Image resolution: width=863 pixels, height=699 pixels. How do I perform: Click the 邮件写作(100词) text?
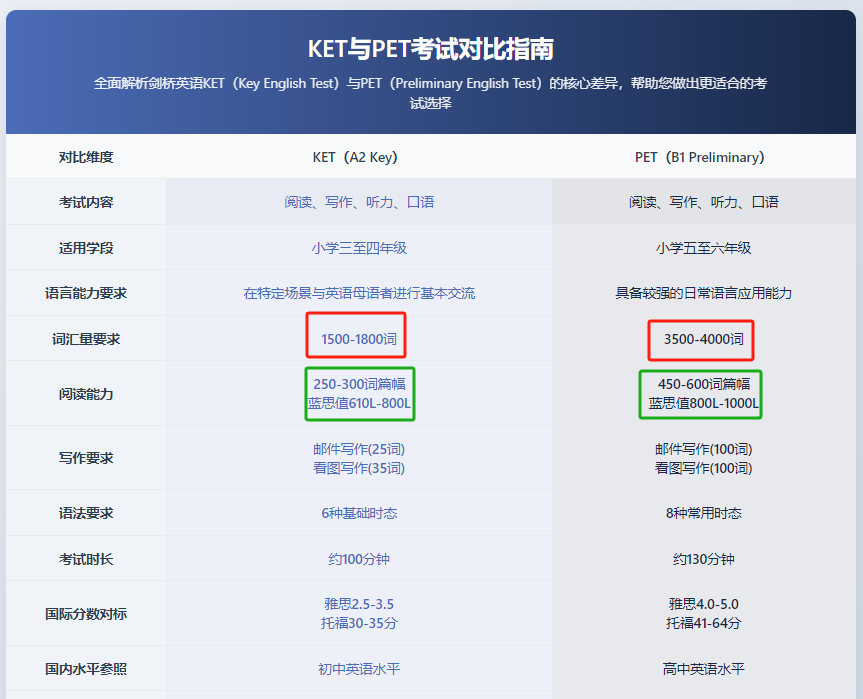(x=703, y=449)
